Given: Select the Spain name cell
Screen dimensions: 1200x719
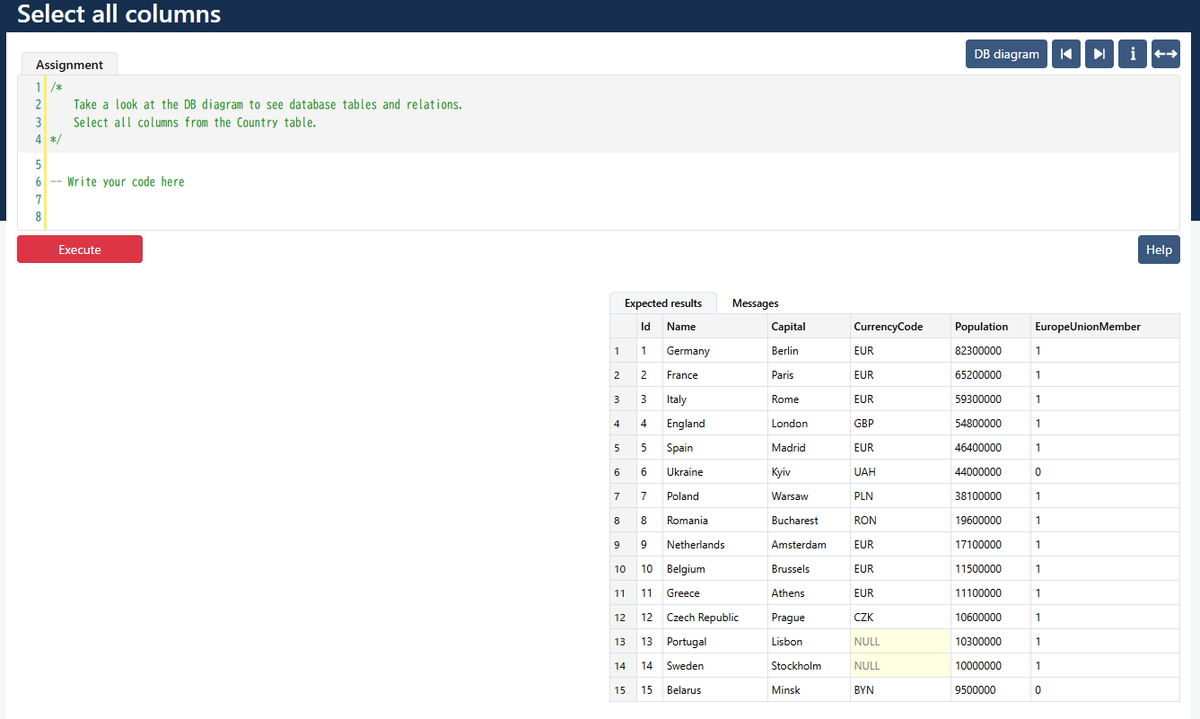Looking at the screenshot, I should (x=715, y=448).
